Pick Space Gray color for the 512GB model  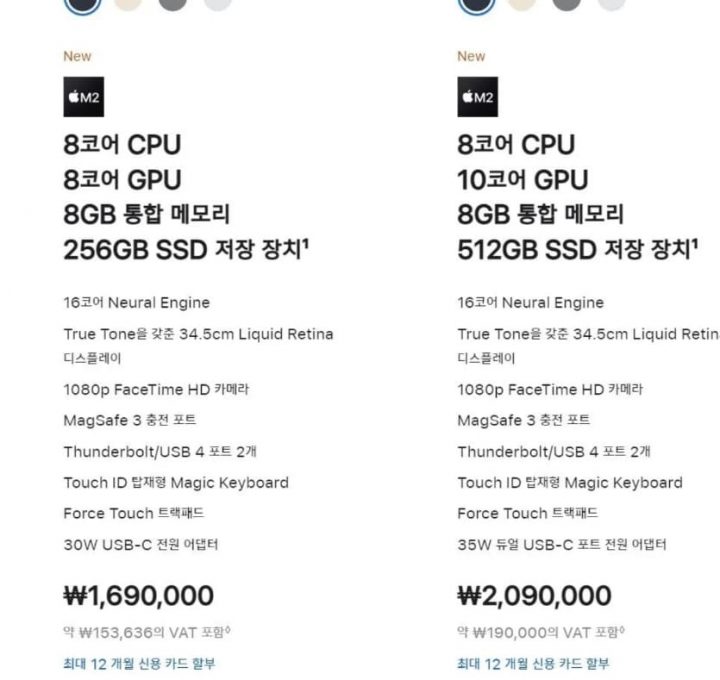(x=567, y=4)
